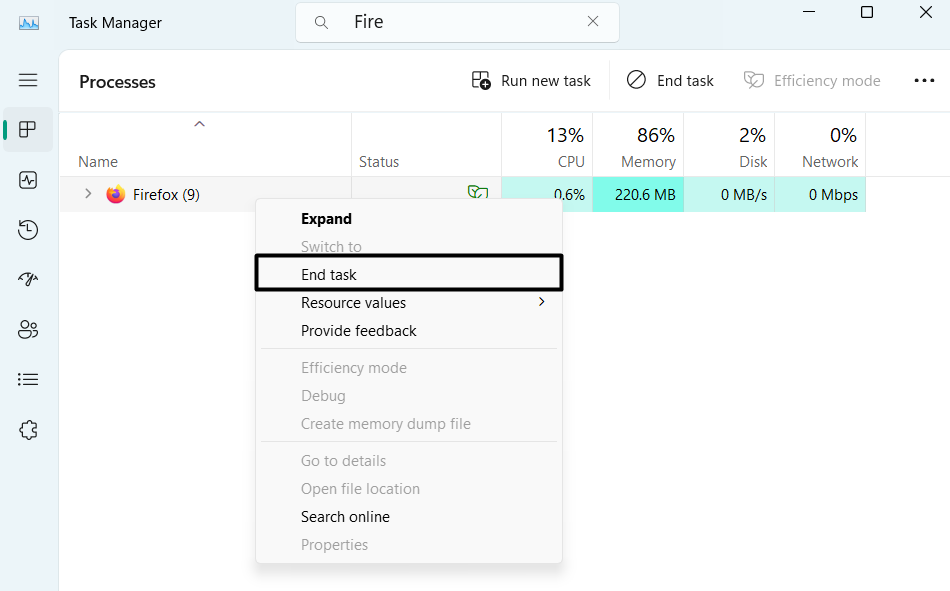This screenshot has height=591, width=950.
Task: Open the Users sidebar icon
Action: tap(28, 329)
